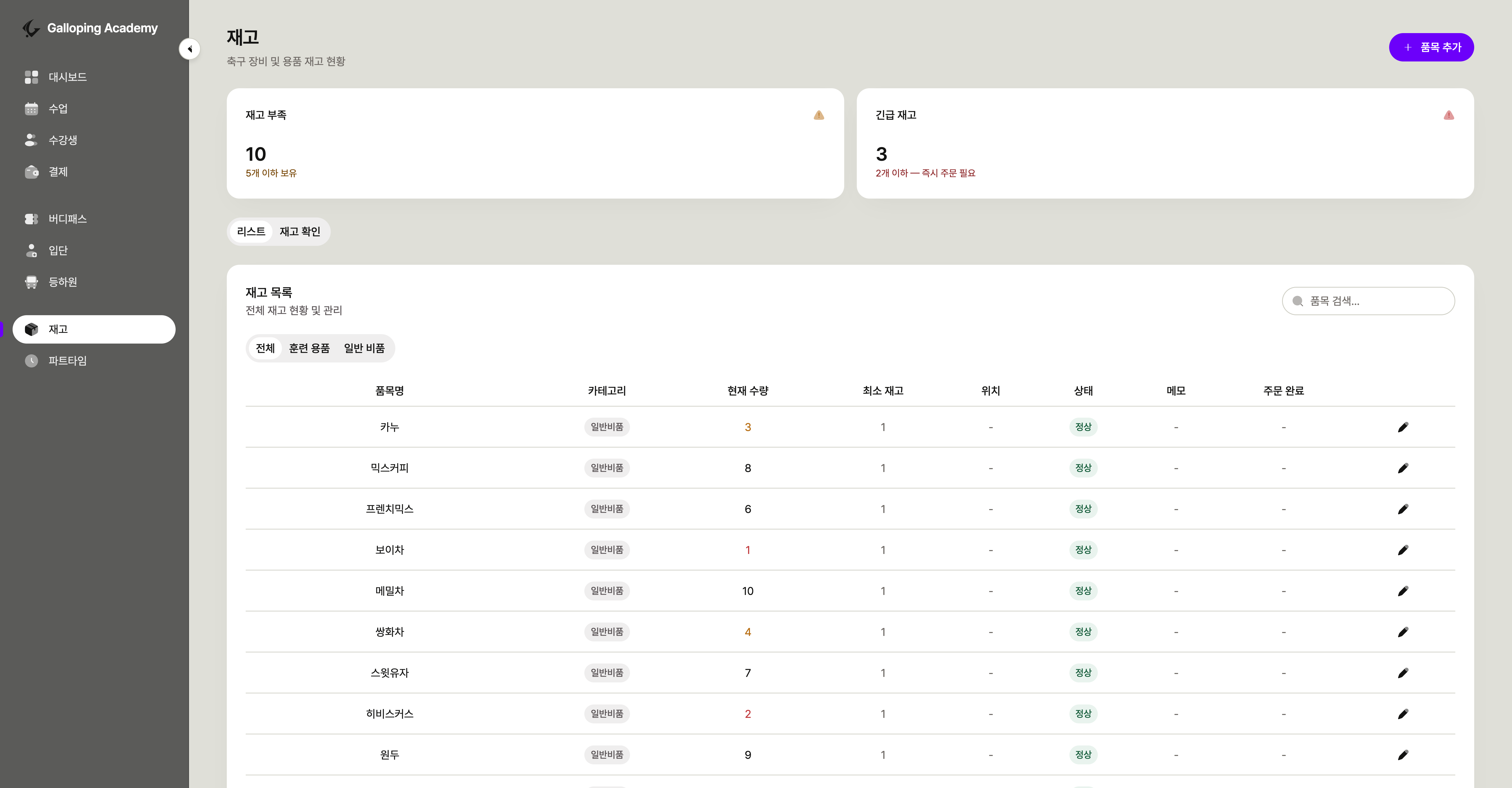This screenshot has width=1512, height=788.
Task: Edit the 원두 row with pencil icon
Action: tap(1403, 755)
